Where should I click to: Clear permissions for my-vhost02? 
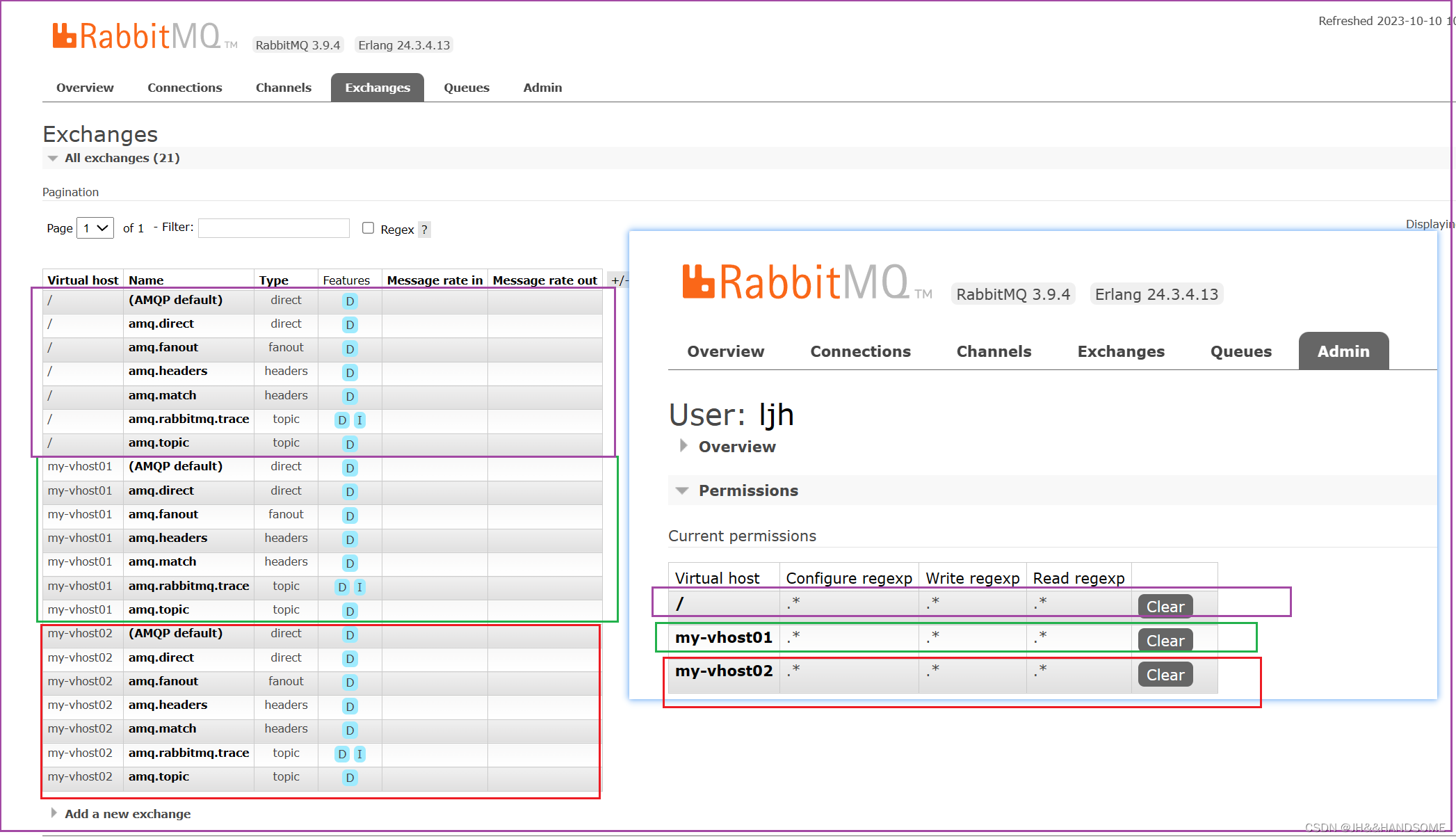coord(1163,673)
